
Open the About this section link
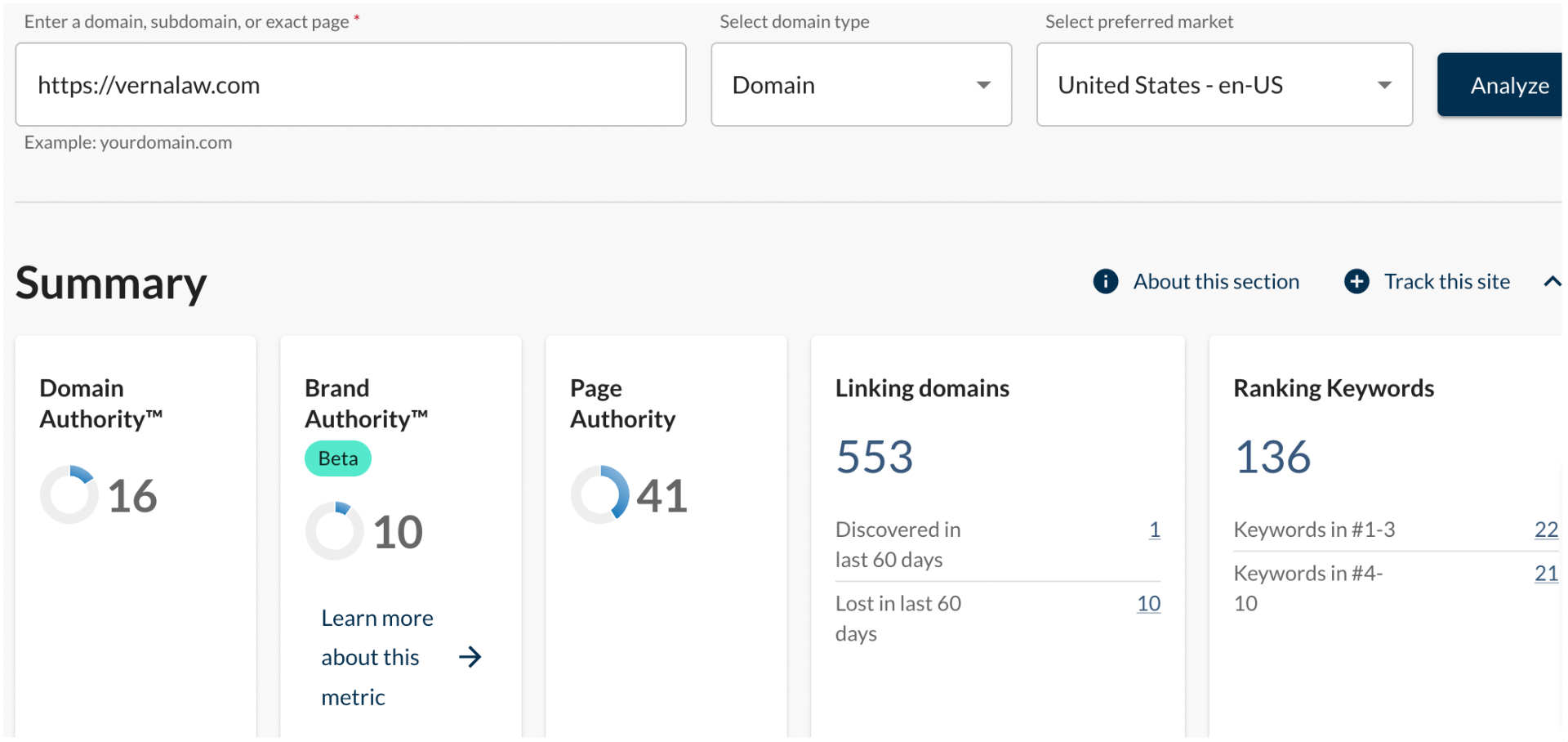1215,281
